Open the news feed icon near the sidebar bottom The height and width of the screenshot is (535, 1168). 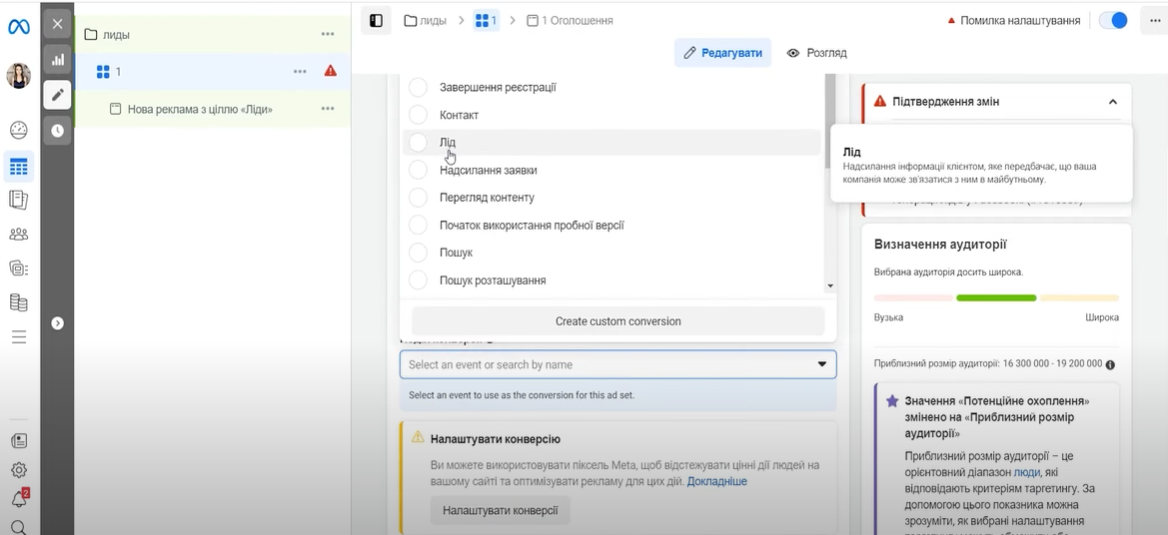[x=19, y=440]
